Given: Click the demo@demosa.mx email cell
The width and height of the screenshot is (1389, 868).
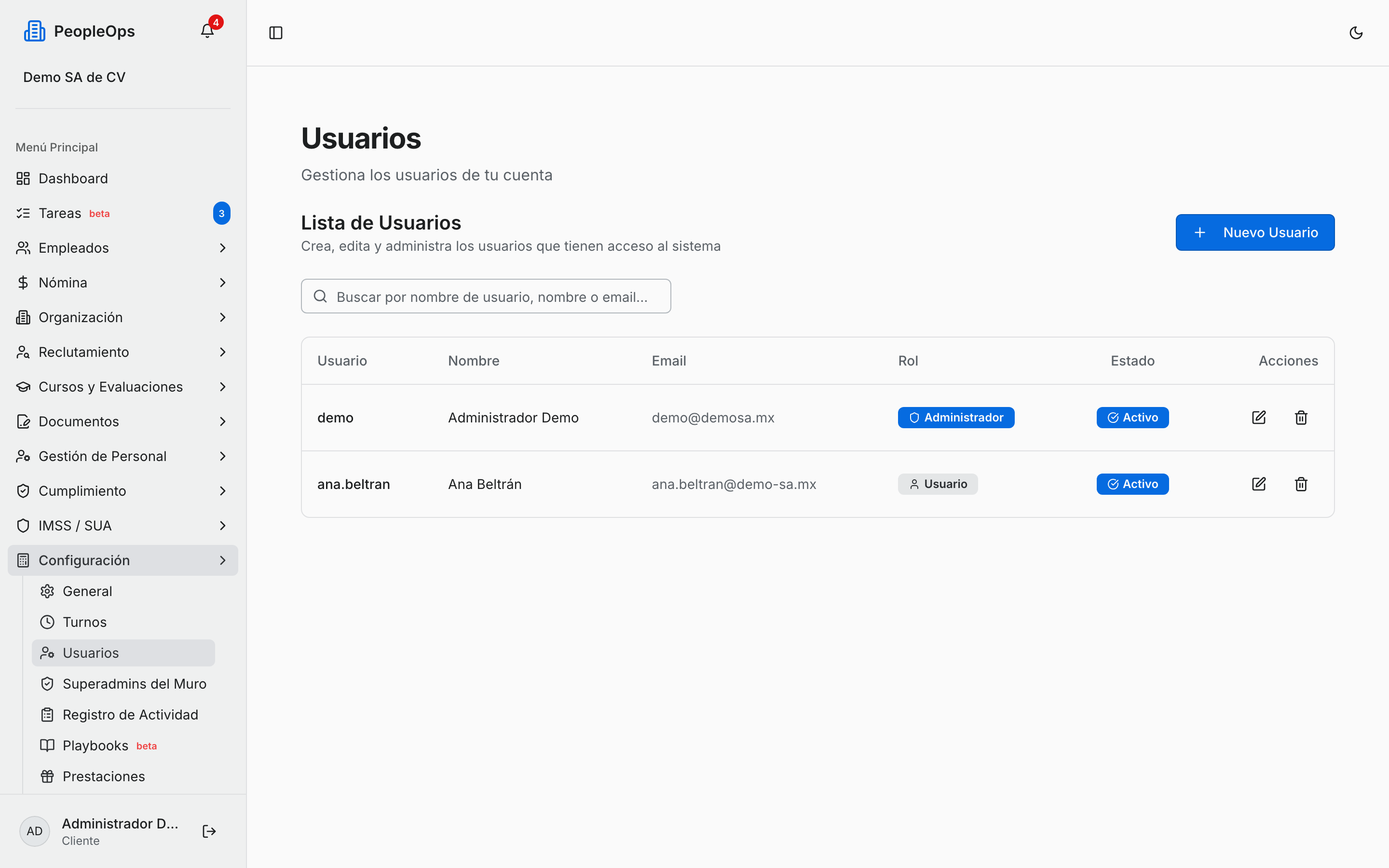Looking at the screenshot, I should point(713,417).
